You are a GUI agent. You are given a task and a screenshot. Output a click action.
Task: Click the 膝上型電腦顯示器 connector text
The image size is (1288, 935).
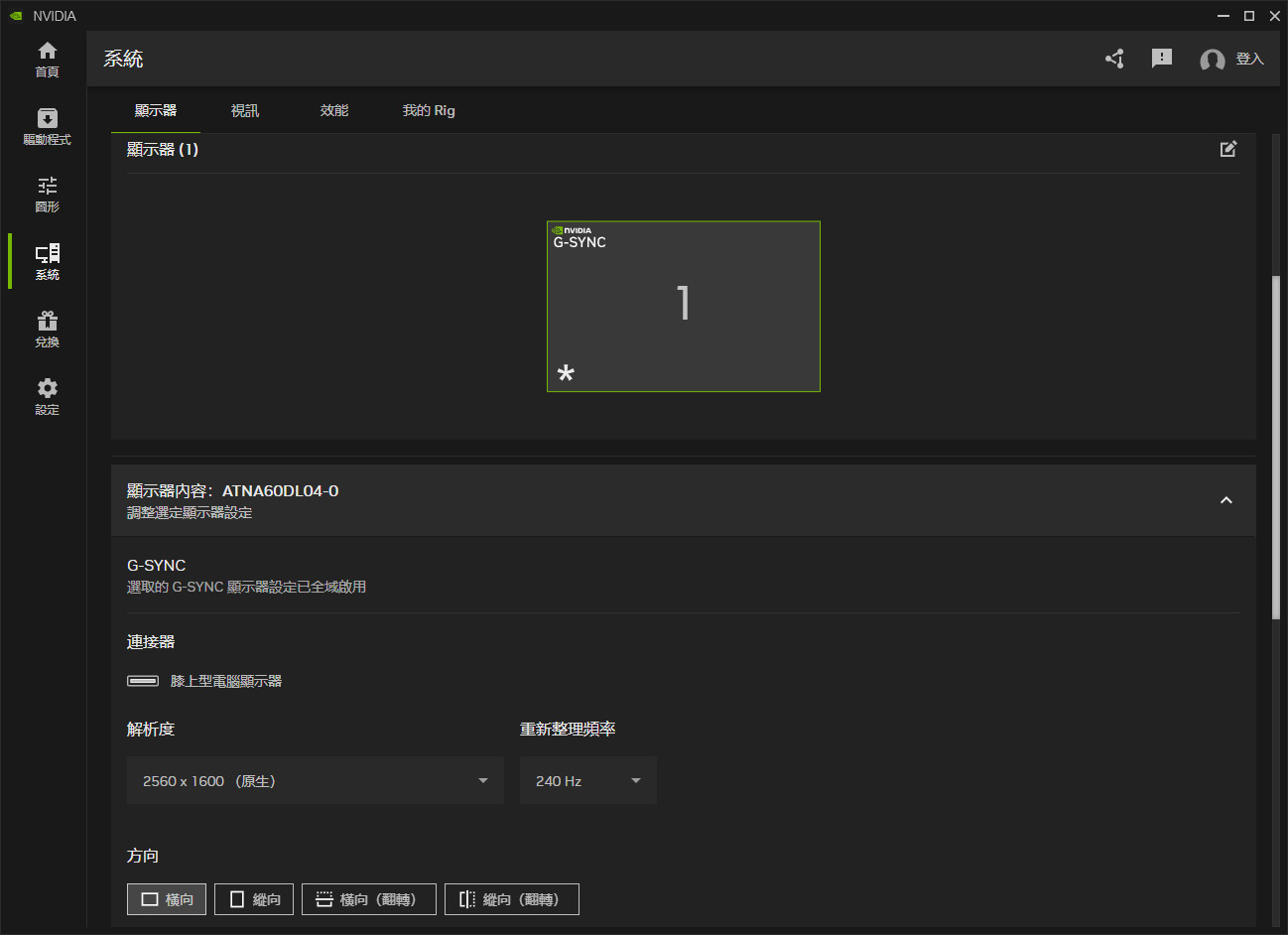226,681
